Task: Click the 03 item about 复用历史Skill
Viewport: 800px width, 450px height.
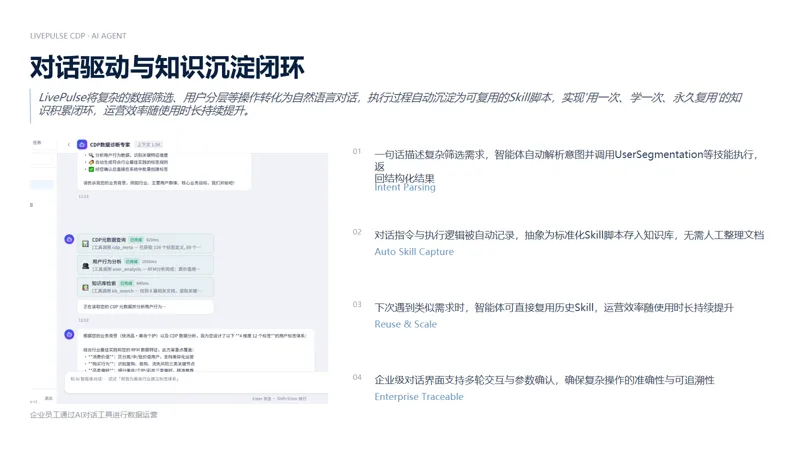Action: click(554, 308)
